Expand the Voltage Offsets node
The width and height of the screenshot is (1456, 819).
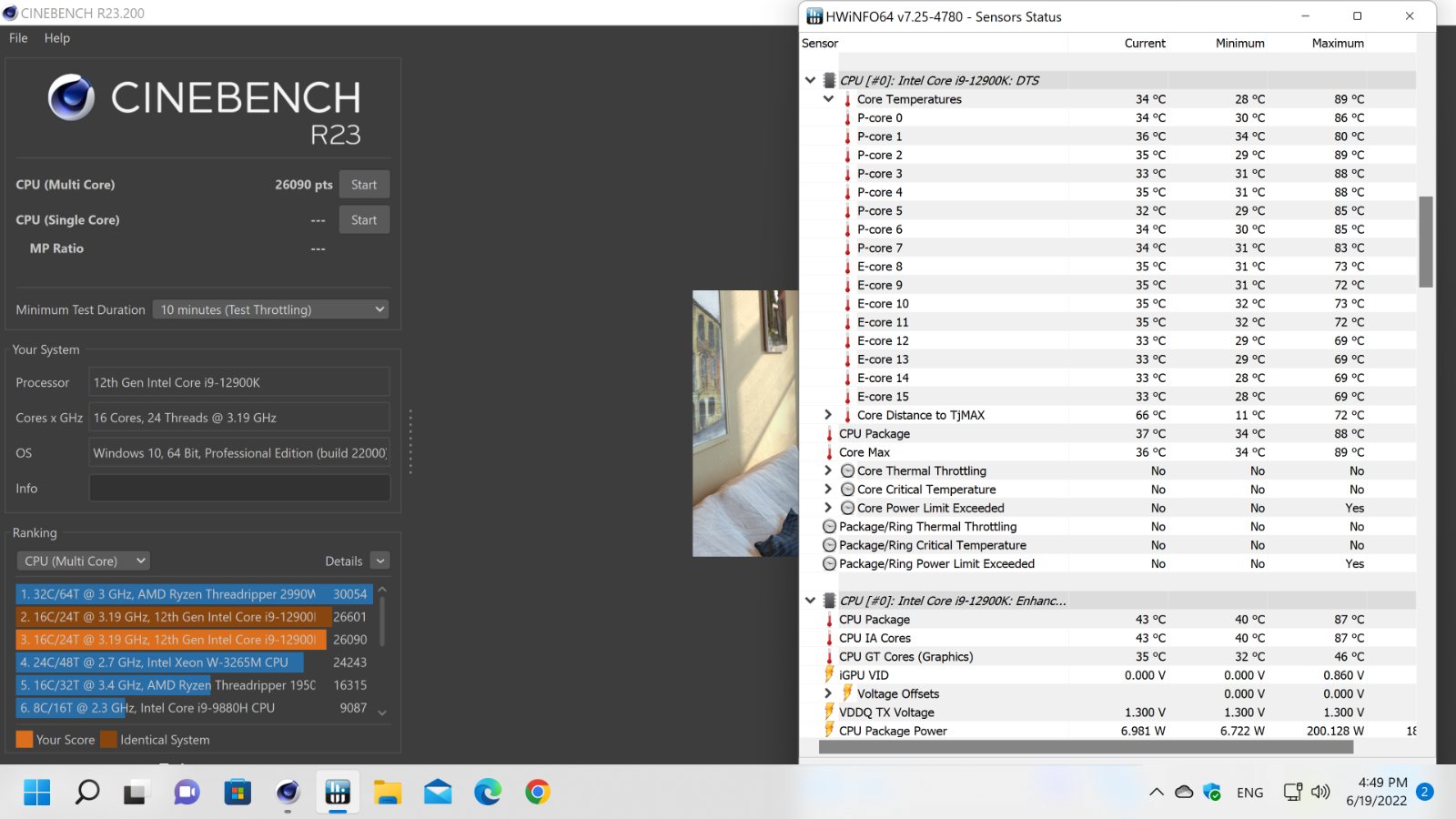[828, 693]
